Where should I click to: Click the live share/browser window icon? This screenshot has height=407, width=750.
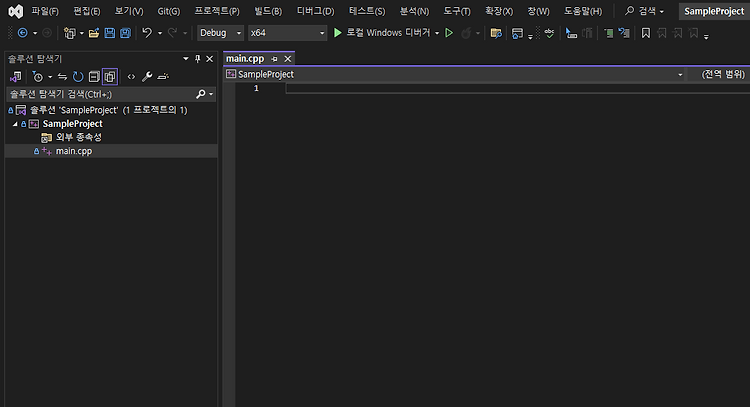[517, 33]
